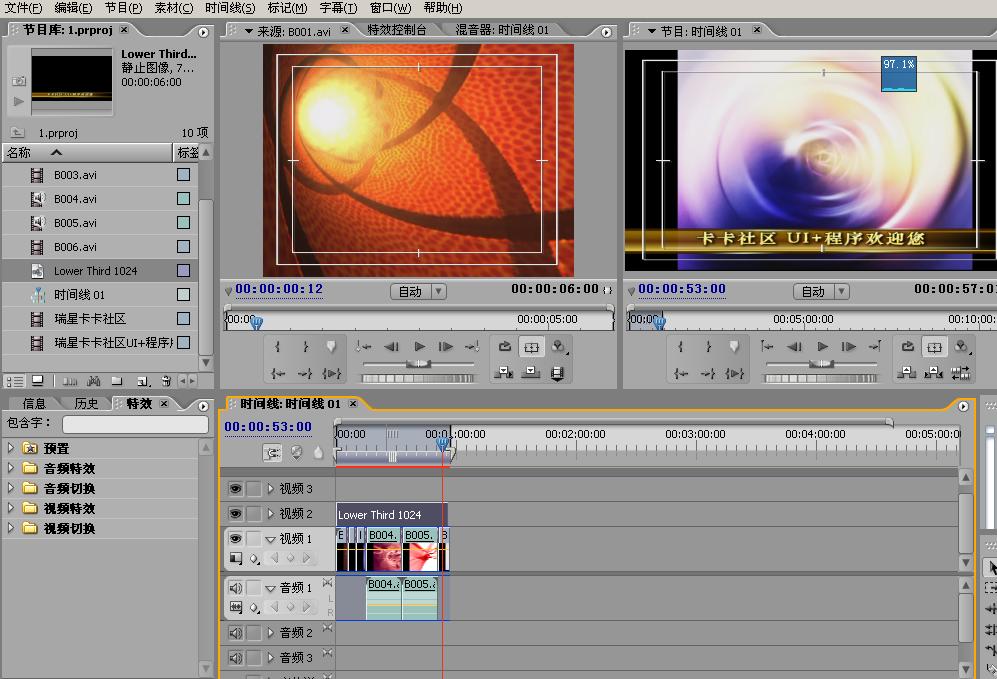Hide the 视频 3 track using eye icon

click(x=235, y=489)
